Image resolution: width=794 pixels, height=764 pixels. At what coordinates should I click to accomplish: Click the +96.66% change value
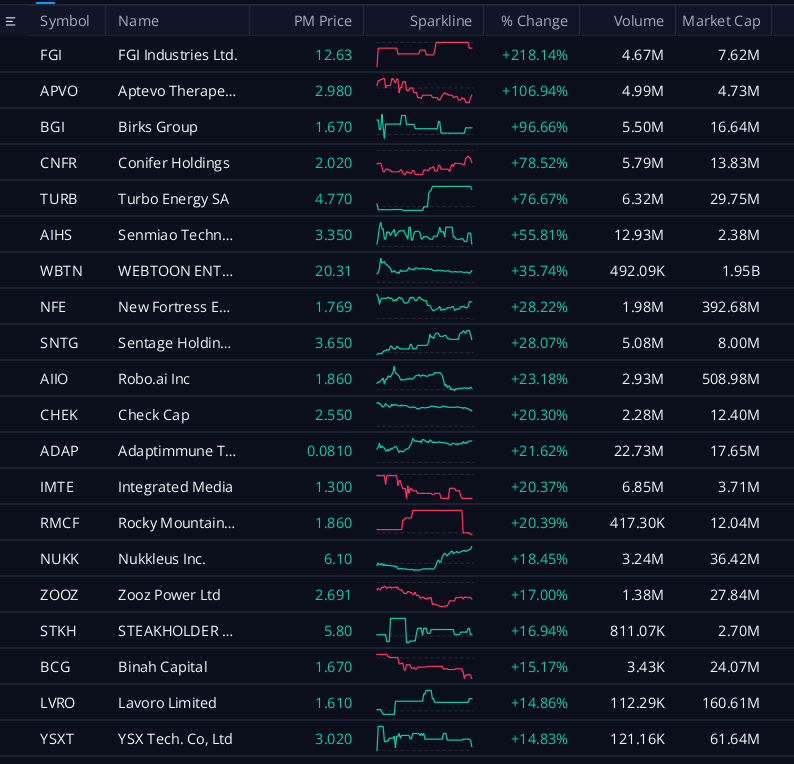click(539, 127)
